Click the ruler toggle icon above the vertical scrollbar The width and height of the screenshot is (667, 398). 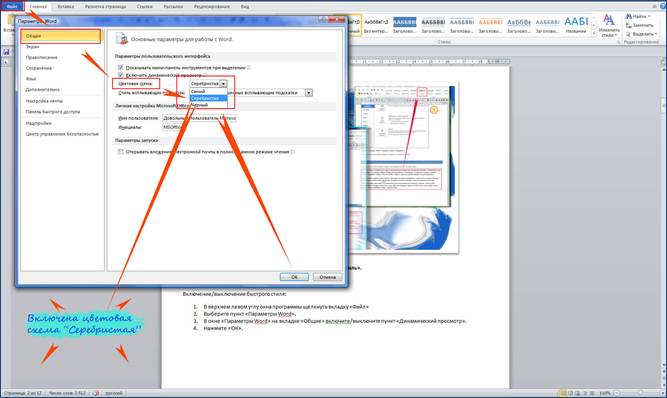(664, 62)
